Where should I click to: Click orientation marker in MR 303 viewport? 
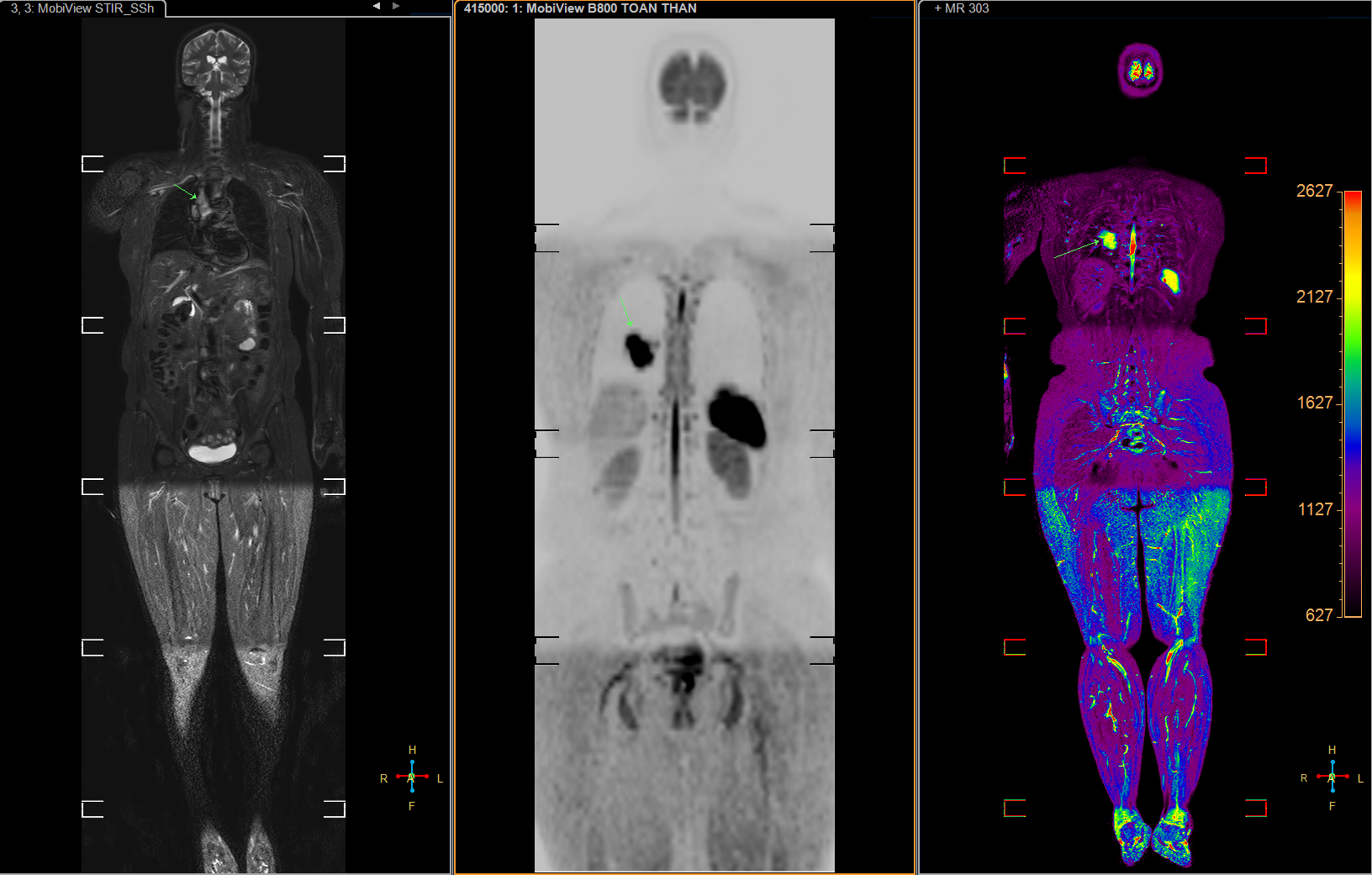1332,777
